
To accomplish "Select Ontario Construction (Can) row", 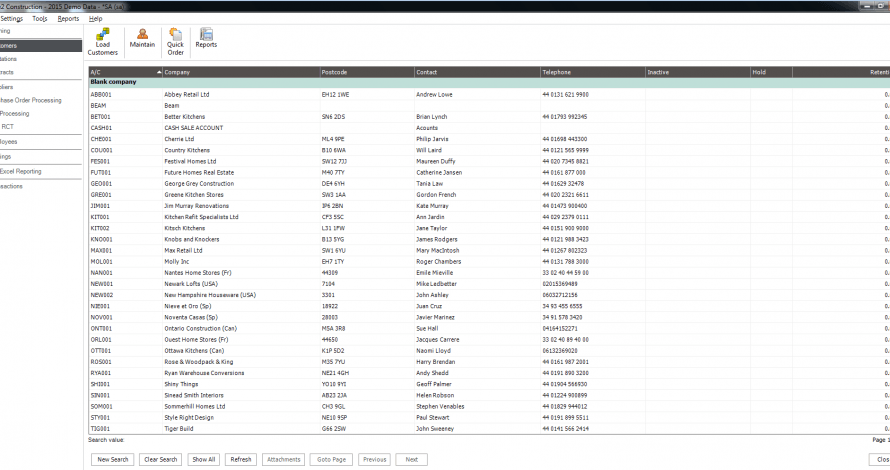I will (x=489, y=328).
